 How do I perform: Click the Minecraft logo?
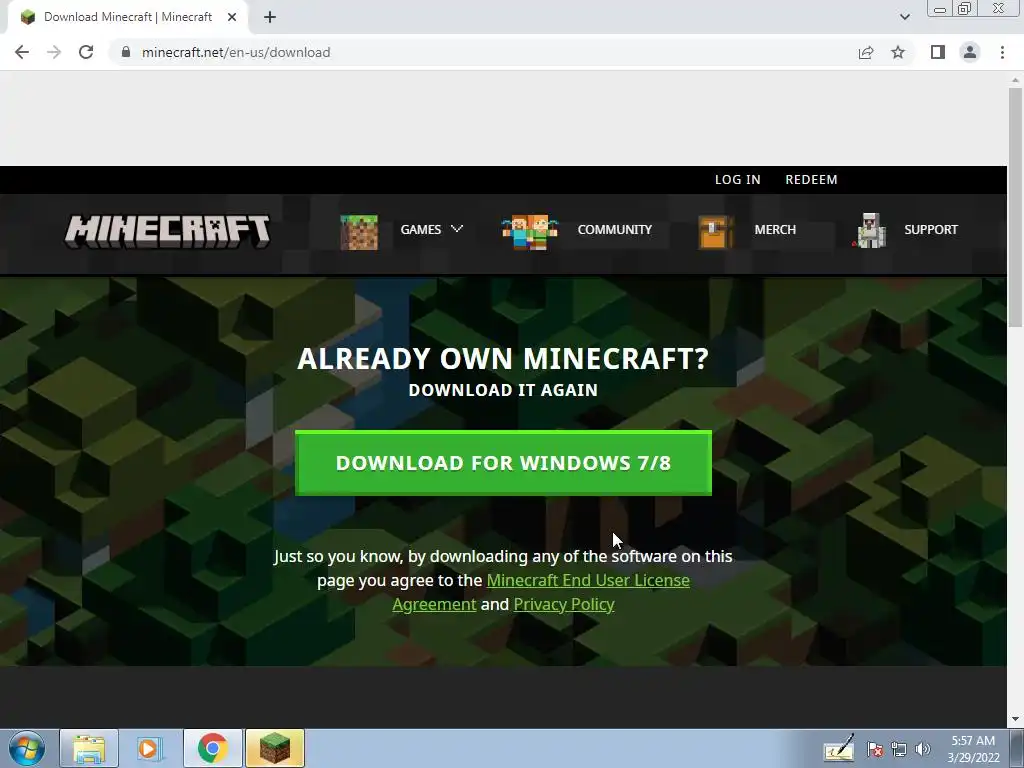pyautogui.click(x=167, y=231)
